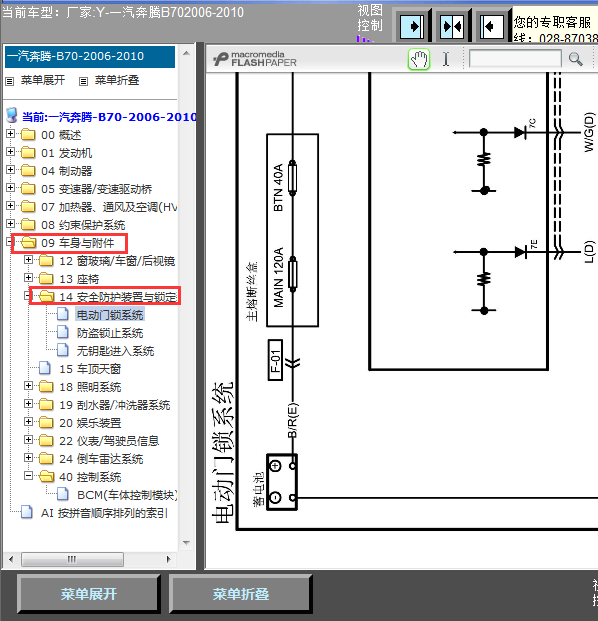Image resolution: width=598 pixels, height=621 pixels.
Task: Expand the 24 倒车雷达系统 node
Action: [28, 457]
